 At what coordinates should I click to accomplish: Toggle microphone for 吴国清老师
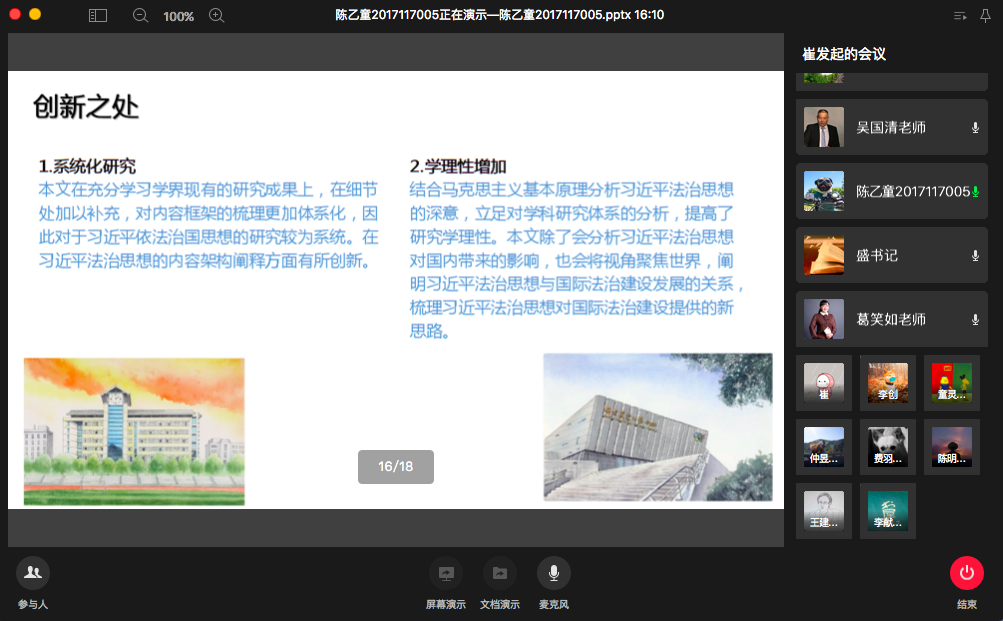[975, 128]
